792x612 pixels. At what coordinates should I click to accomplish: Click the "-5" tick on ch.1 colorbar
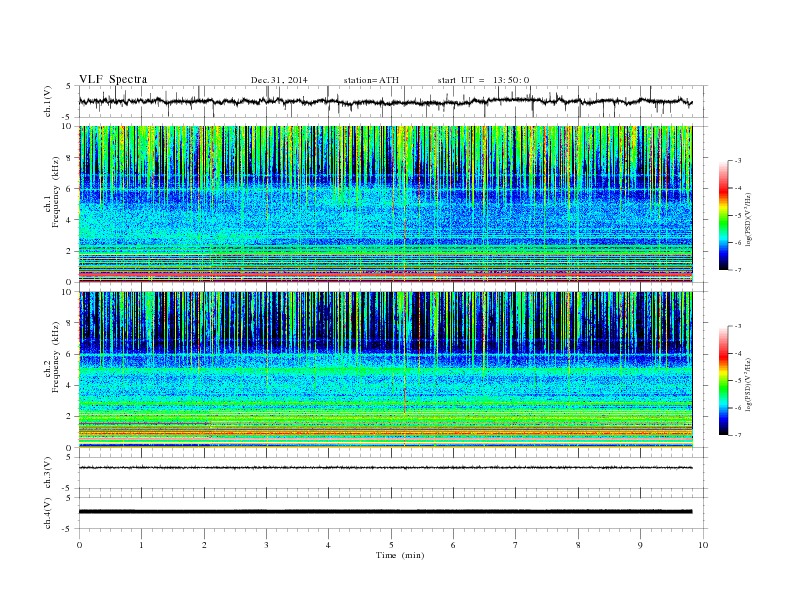pyautogui.click(x=738, y=216)
